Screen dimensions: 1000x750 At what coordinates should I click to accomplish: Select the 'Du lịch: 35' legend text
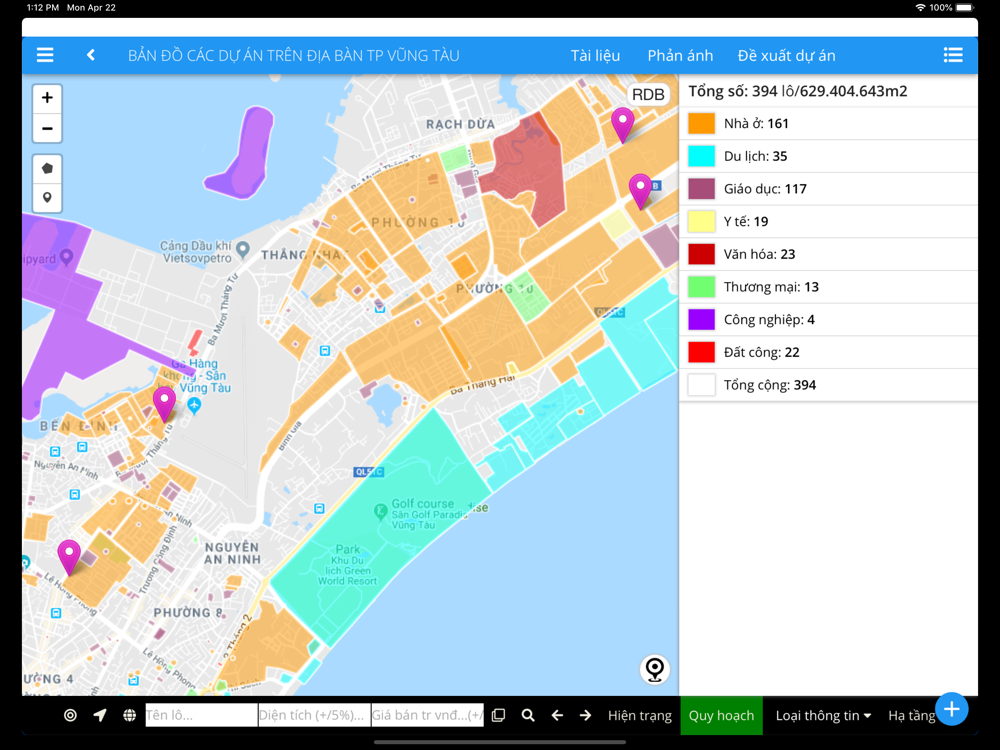(x=755, y=156)
